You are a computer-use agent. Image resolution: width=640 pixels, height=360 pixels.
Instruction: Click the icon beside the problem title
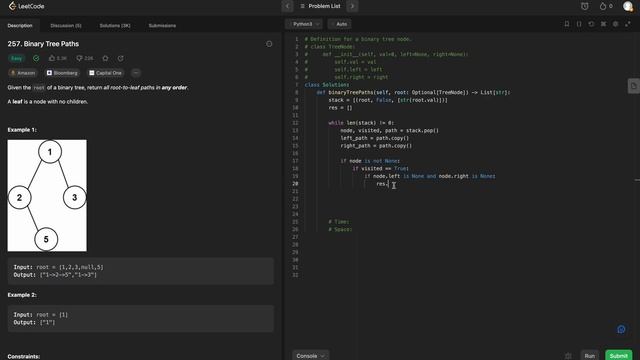pyautogui.click(x=269, y=44)
